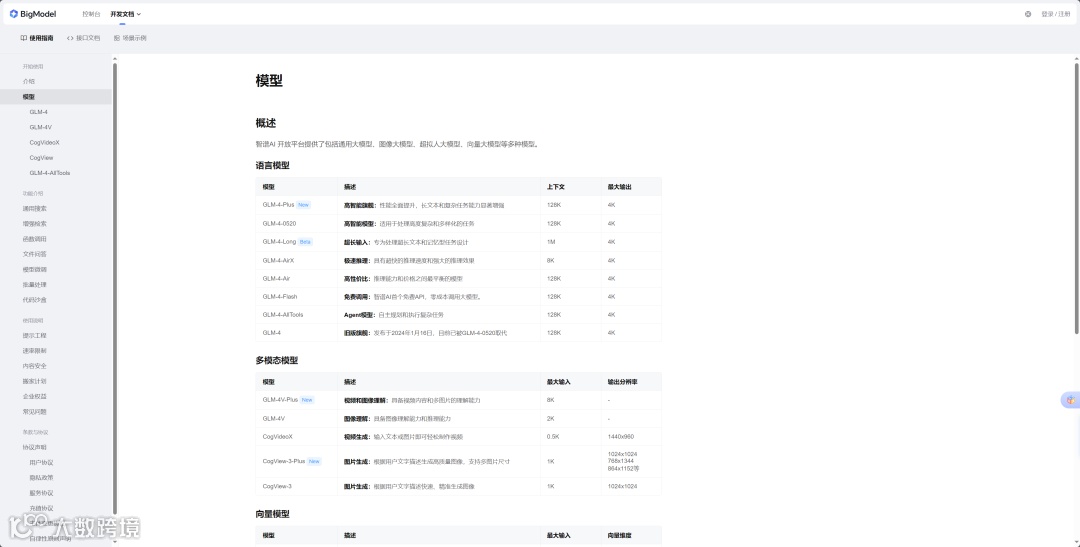Click the GLM-4-Air table row name
Image resolution: width=1080 pixels, height=547 pixels.
tap(276, 278)
